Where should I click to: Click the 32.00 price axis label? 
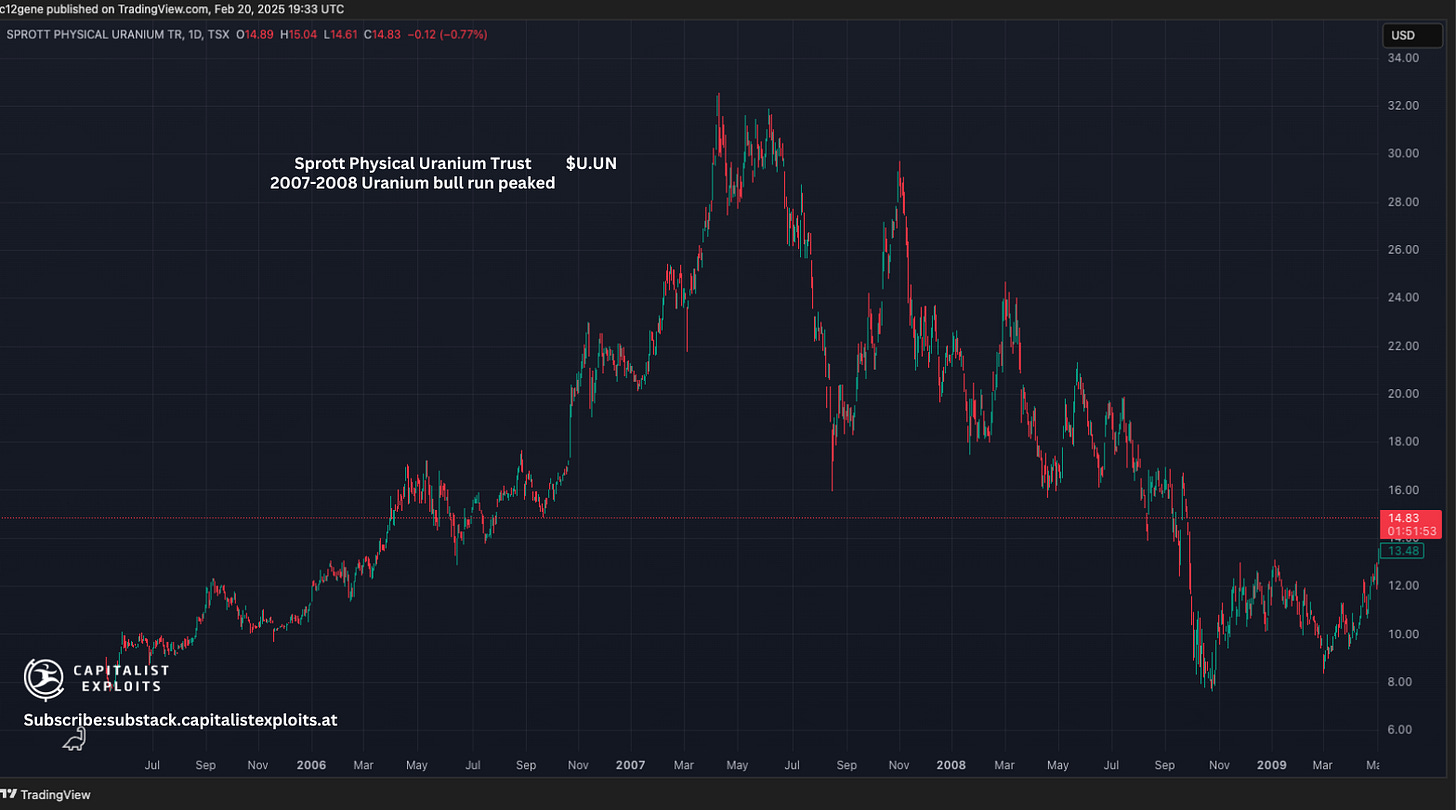tap(1404, 106)
